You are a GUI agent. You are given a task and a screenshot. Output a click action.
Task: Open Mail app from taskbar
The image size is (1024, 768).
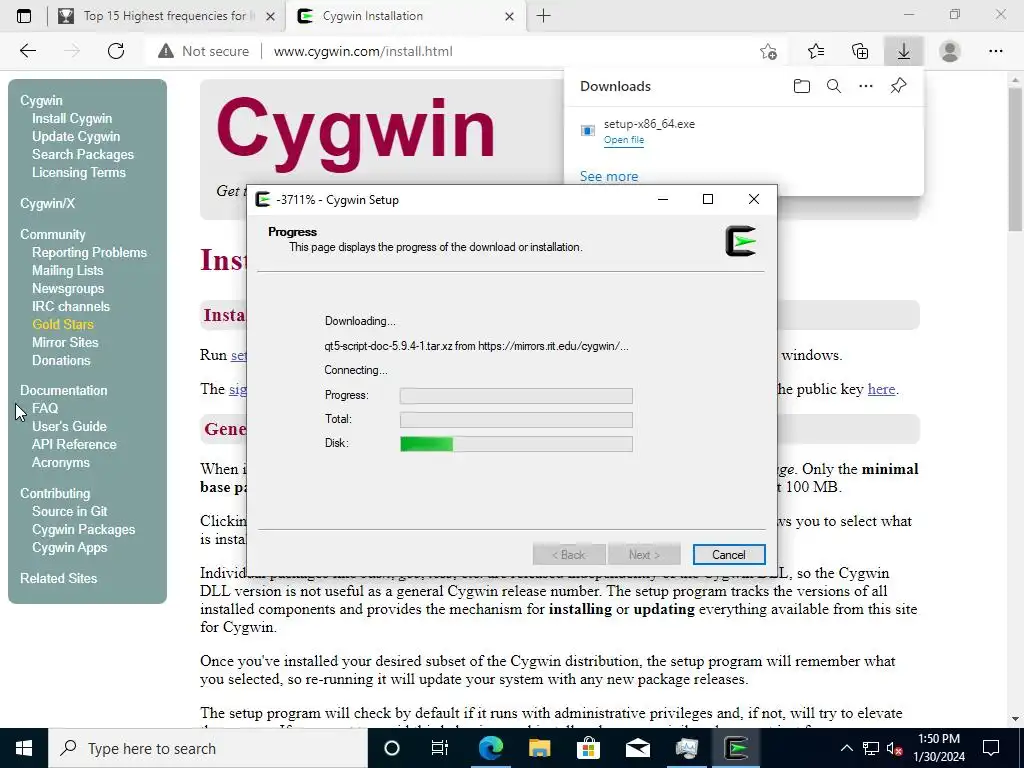pyautogui.click(x=637, y=748)
